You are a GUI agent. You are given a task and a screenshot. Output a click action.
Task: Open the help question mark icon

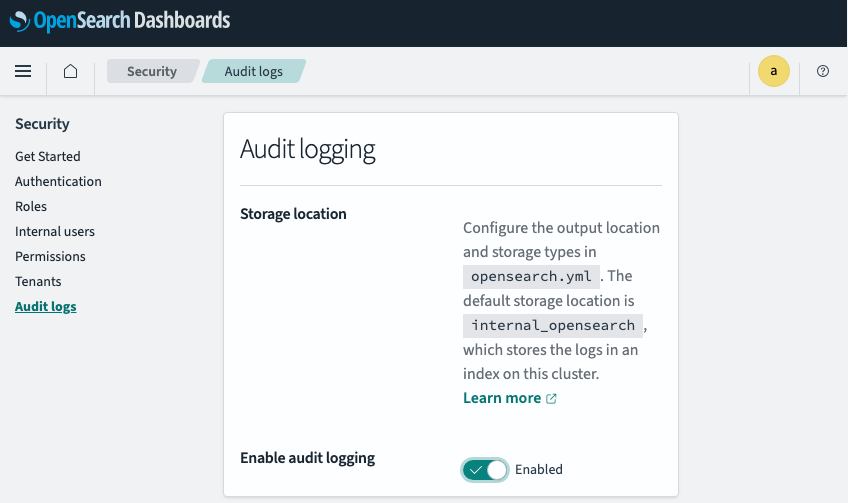point(823,71)
